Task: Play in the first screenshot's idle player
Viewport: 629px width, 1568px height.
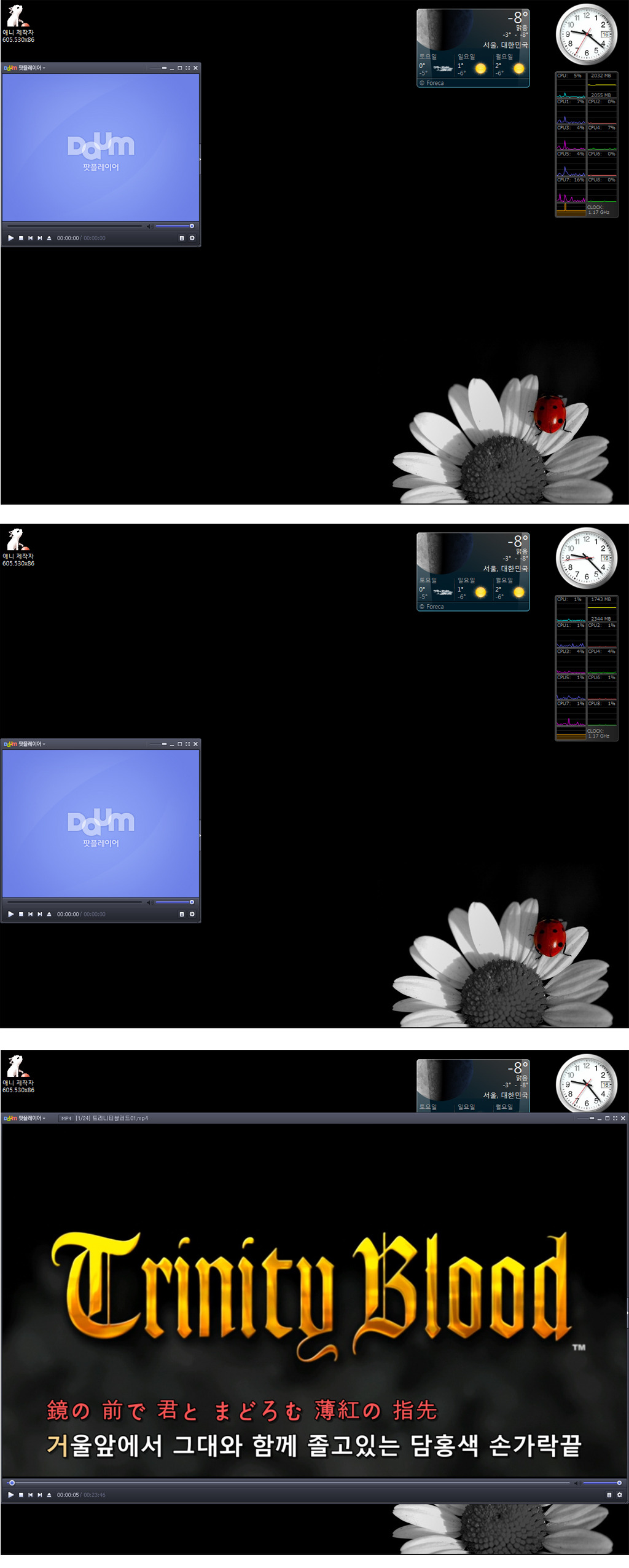Action: pyautogui.click(x=10, y=238)
